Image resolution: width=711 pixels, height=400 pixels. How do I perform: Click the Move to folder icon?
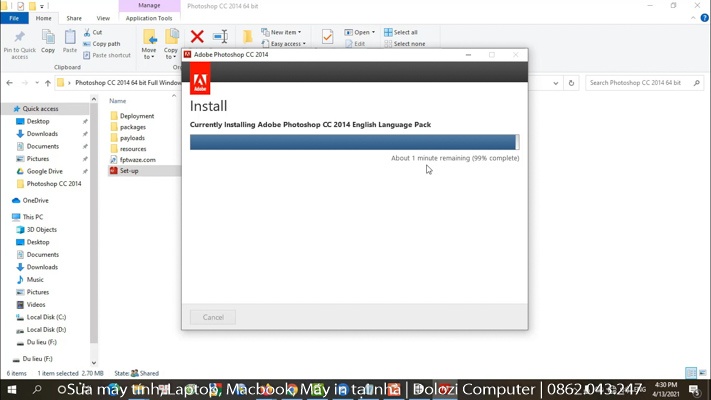pyautogui.click(x=149, y=37)
